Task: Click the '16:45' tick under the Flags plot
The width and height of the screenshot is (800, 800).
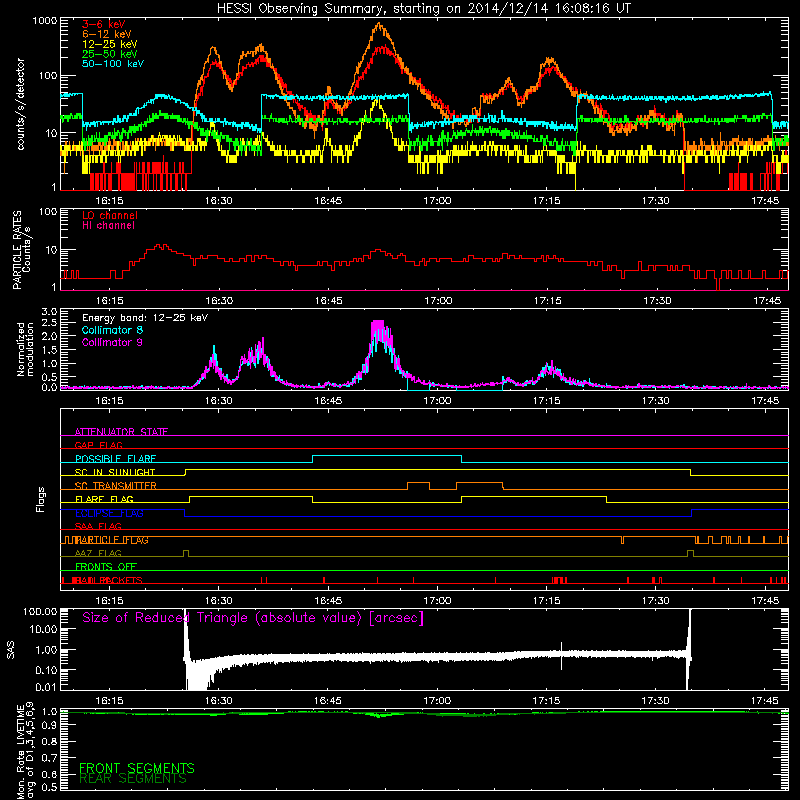Action: tap(328, 601)
